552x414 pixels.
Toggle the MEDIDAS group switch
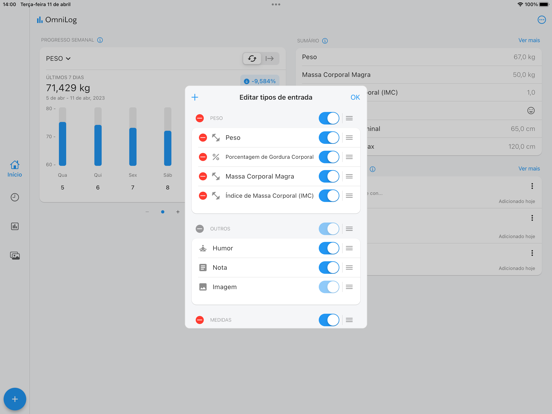(x=329, y=320)
